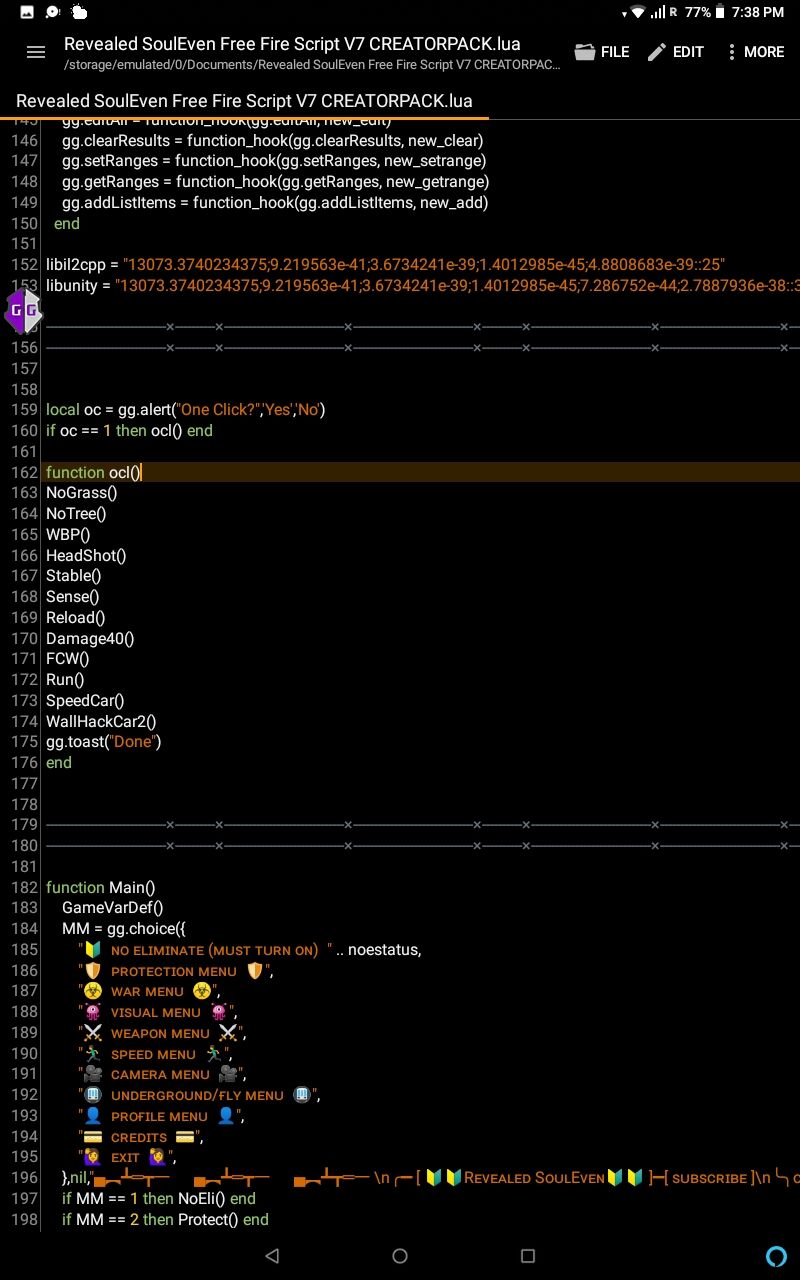Tap the Android home navigation button
Viewport: 800px width, 1280px height.
[x=400, y=1256]
